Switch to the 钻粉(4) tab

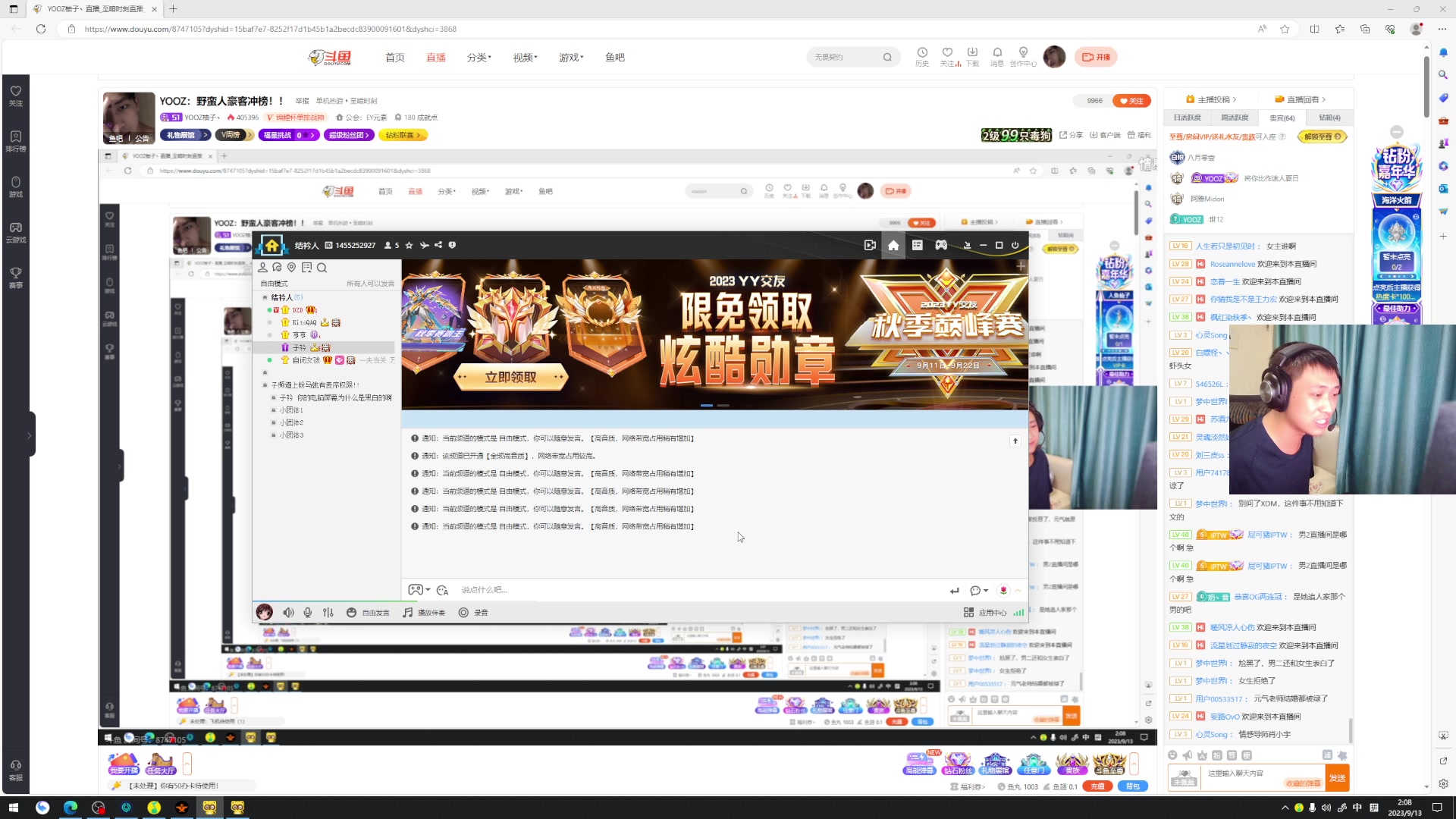point(1329,118)
